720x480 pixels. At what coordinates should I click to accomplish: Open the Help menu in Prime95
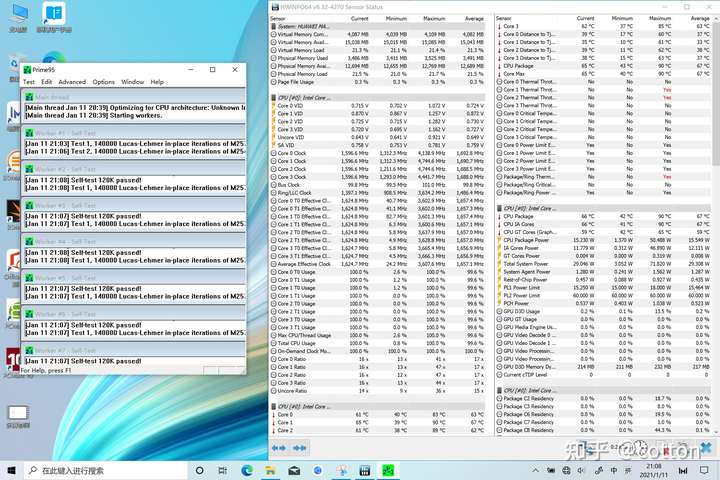(157, 82)
